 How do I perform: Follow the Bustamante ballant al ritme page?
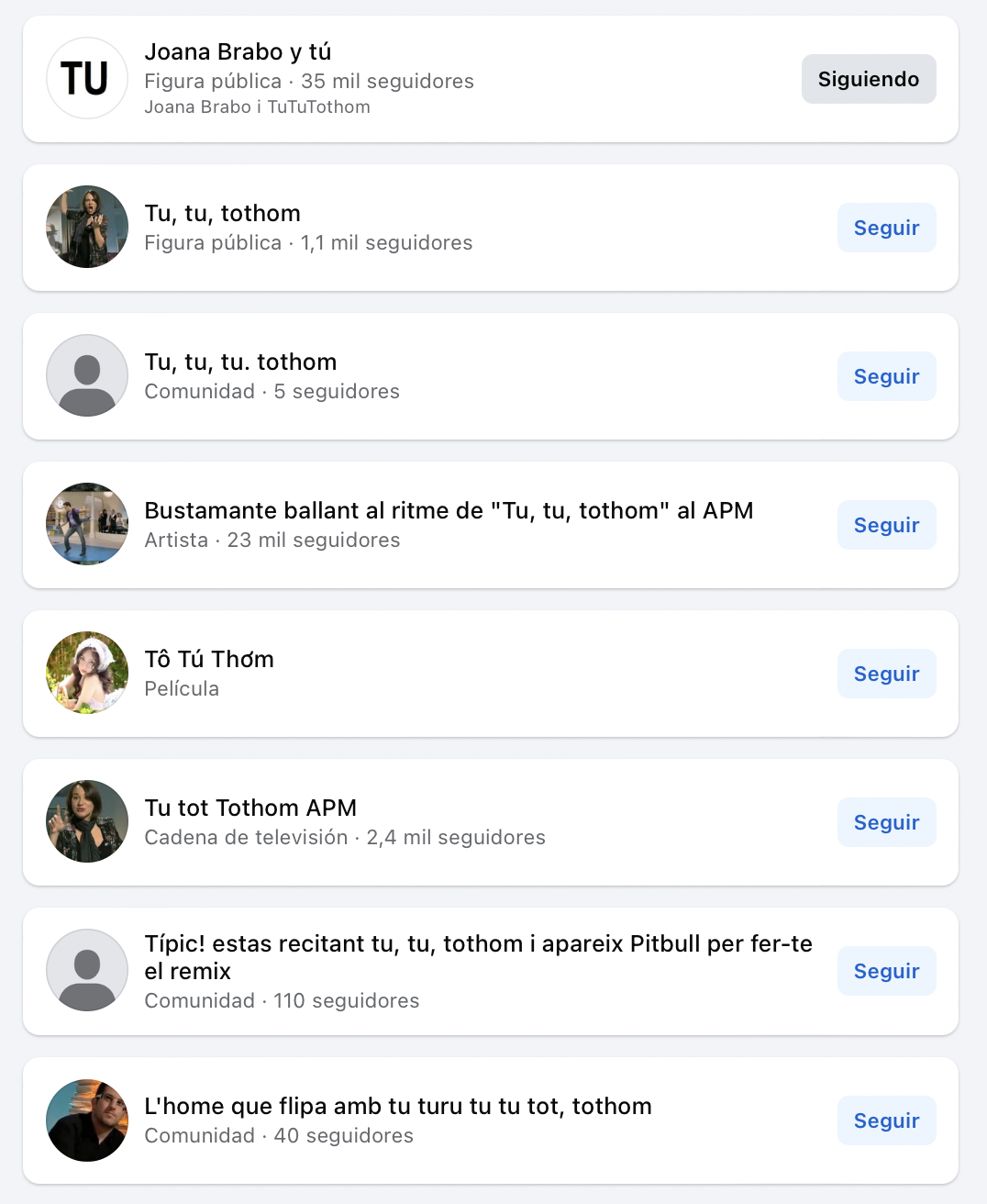pos(886,525)
